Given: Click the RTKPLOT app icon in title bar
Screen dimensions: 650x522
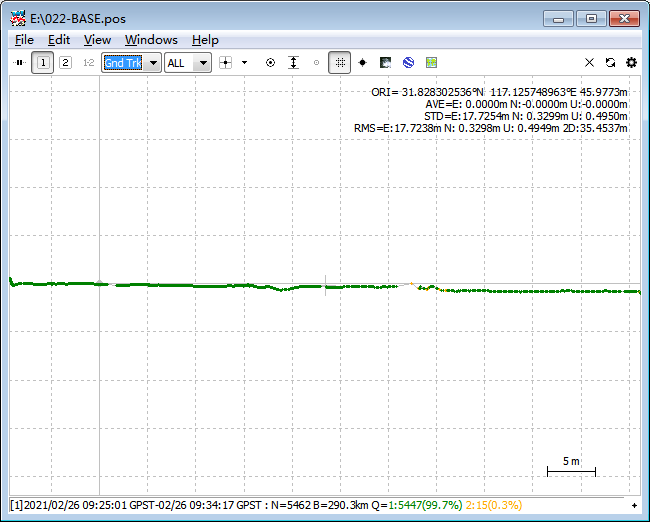Looking at the screenshot, I should pos(18,19).
